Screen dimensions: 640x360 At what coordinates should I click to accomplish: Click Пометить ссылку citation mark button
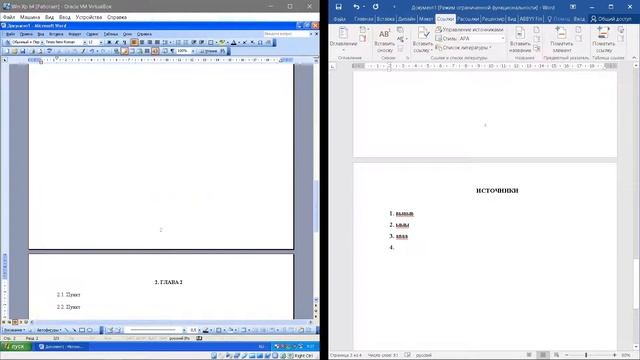pos(604,40)
